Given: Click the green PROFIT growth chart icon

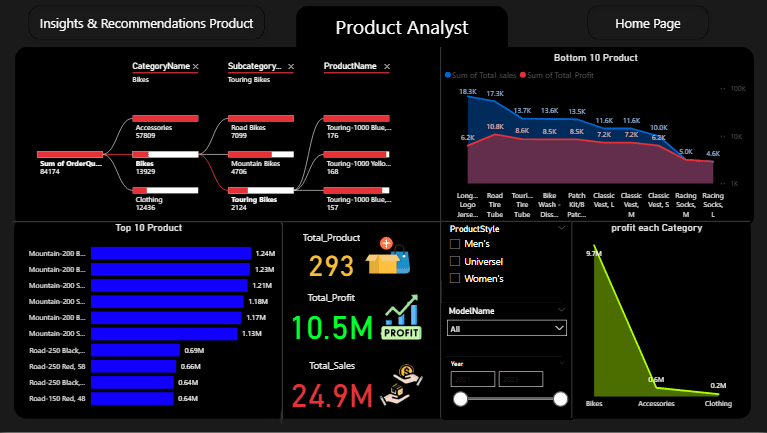Looking at the screenshot, I should pyautogui.click(x=401, y=317).
